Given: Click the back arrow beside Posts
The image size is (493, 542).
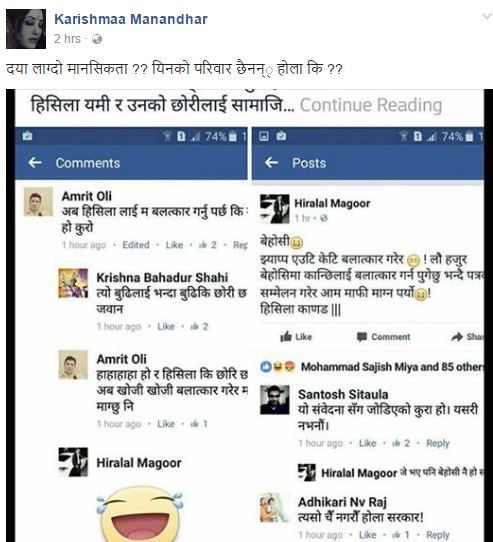Looking at the screenshot, I should (x=271, y=162).
